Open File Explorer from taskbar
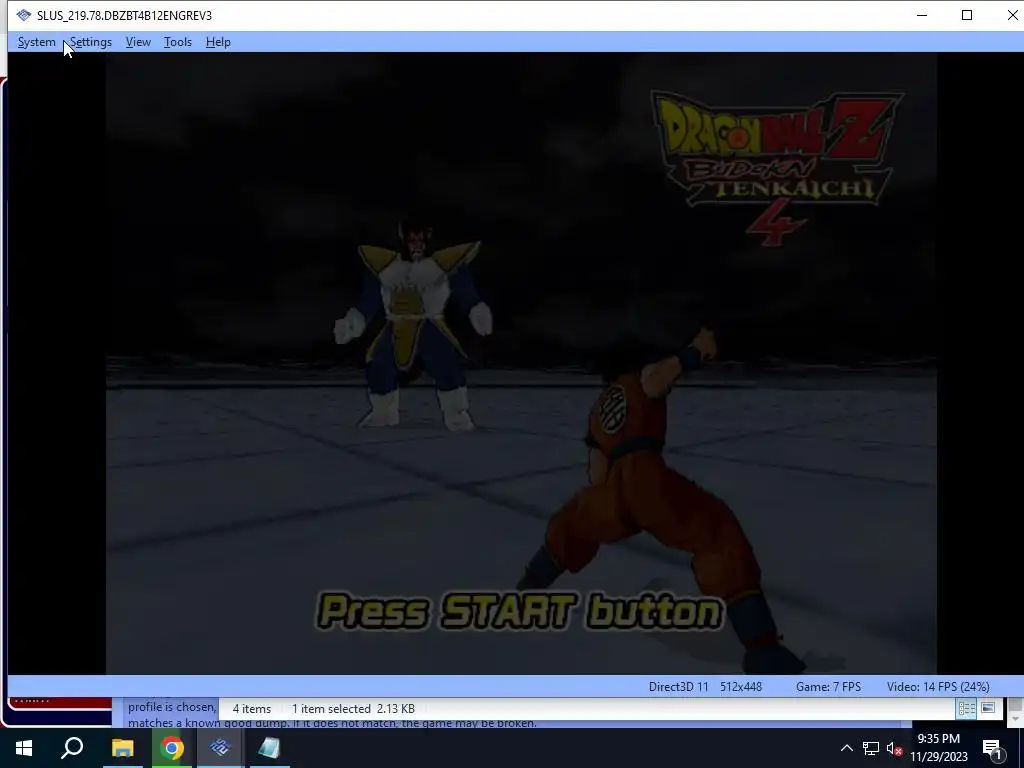 click(x=122, y=748)
